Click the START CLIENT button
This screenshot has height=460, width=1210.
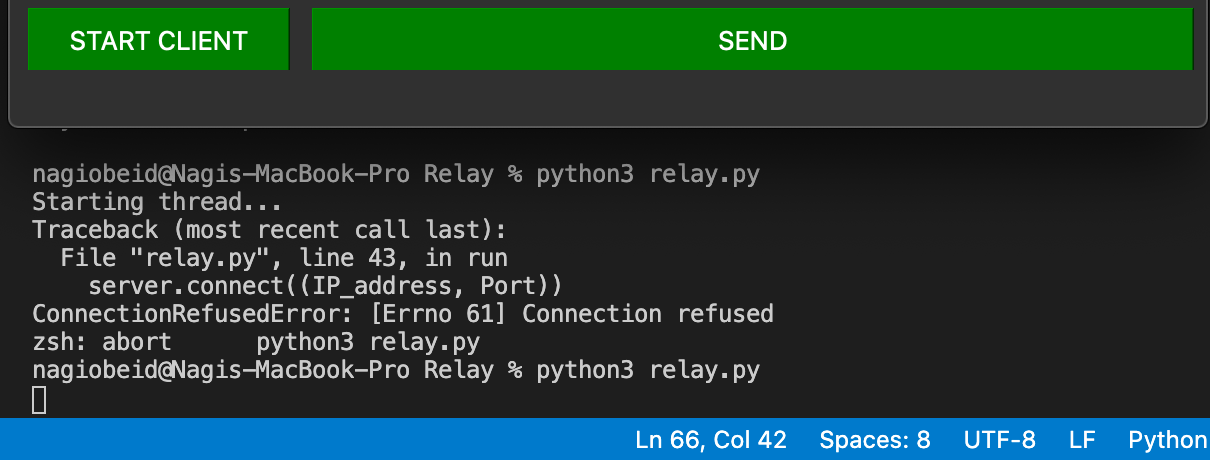pyautogui.click(x=158, y=40)
